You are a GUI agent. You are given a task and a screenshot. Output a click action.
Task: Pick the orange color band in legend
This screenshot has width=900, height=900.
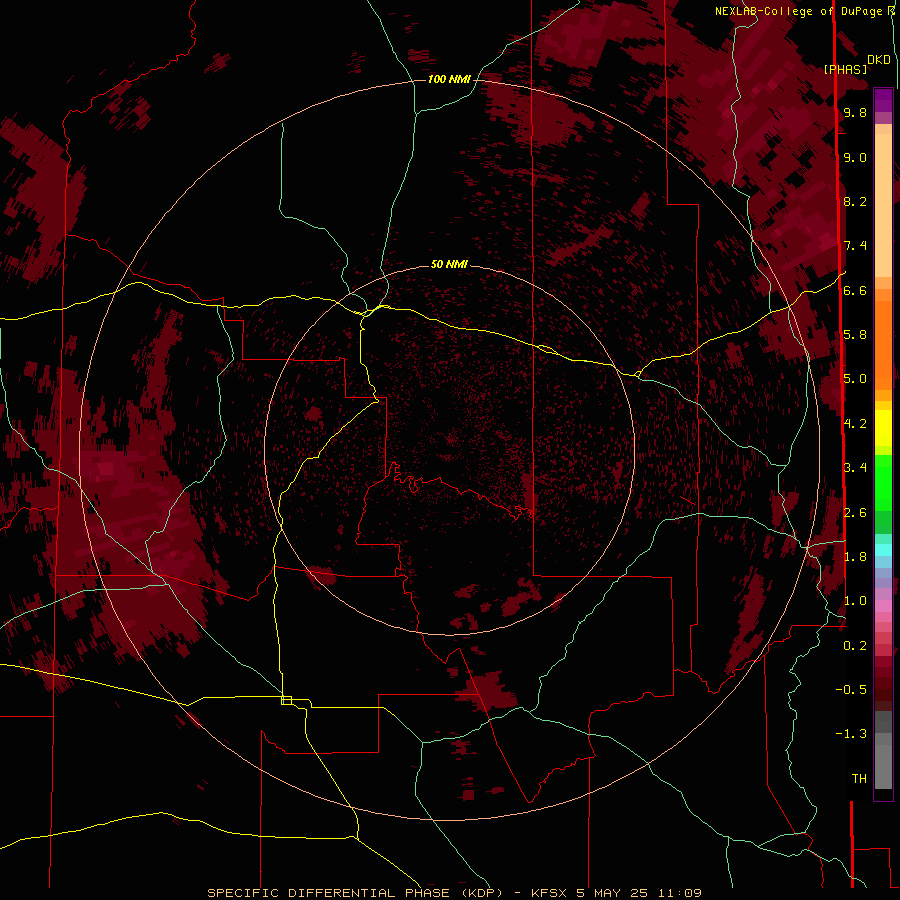click(x=883, y=344)
